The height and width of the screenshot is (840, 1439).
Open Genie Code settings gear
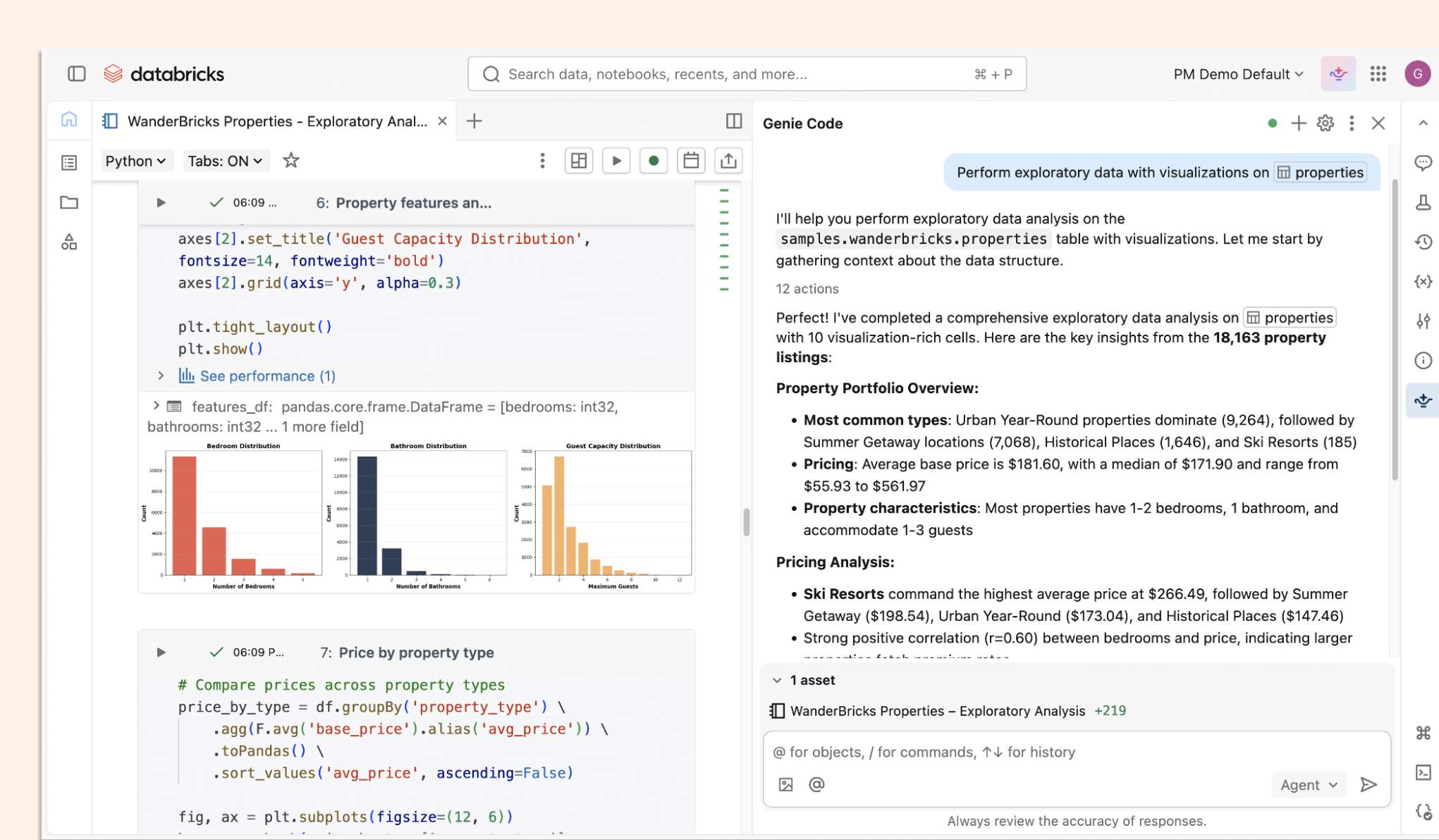[x=1325, y=123]
